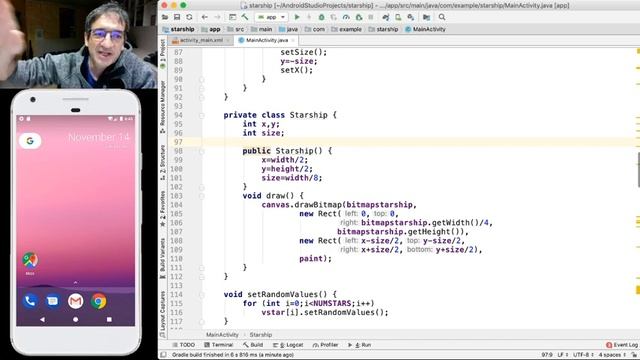Image resolution: width=640 pixels, height=360 pixels.
Task: Click the example breadcrumb folder
Action: (346, 29)
